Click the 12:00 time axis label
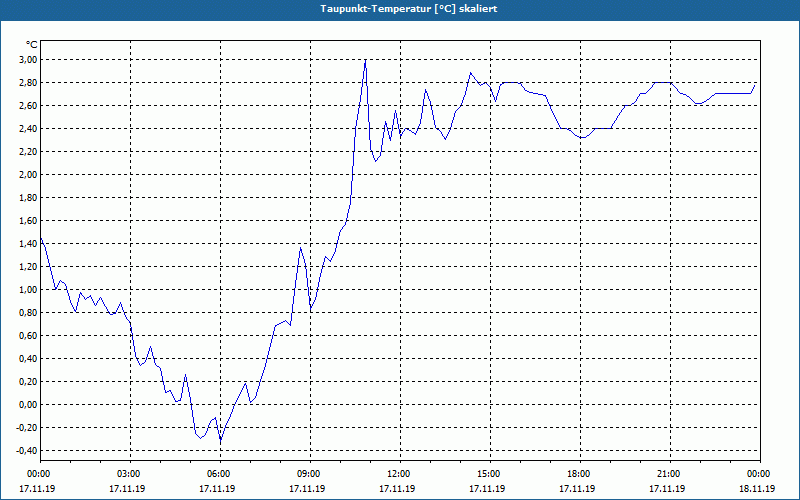Screen dimensions: 800x500 coord(401,474)
